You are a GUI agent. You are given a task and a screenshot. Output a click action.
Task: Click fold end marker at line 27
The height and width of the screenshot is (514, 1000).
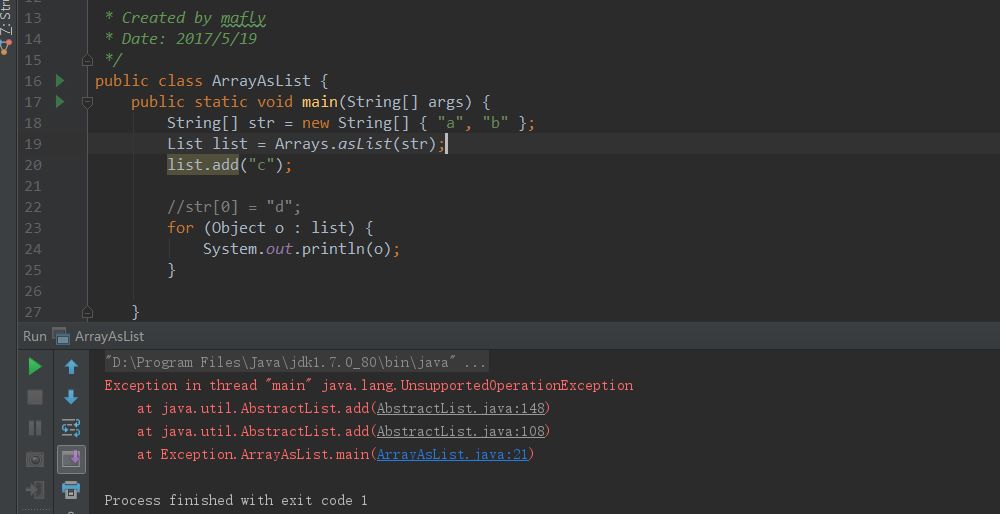point(87,313)
